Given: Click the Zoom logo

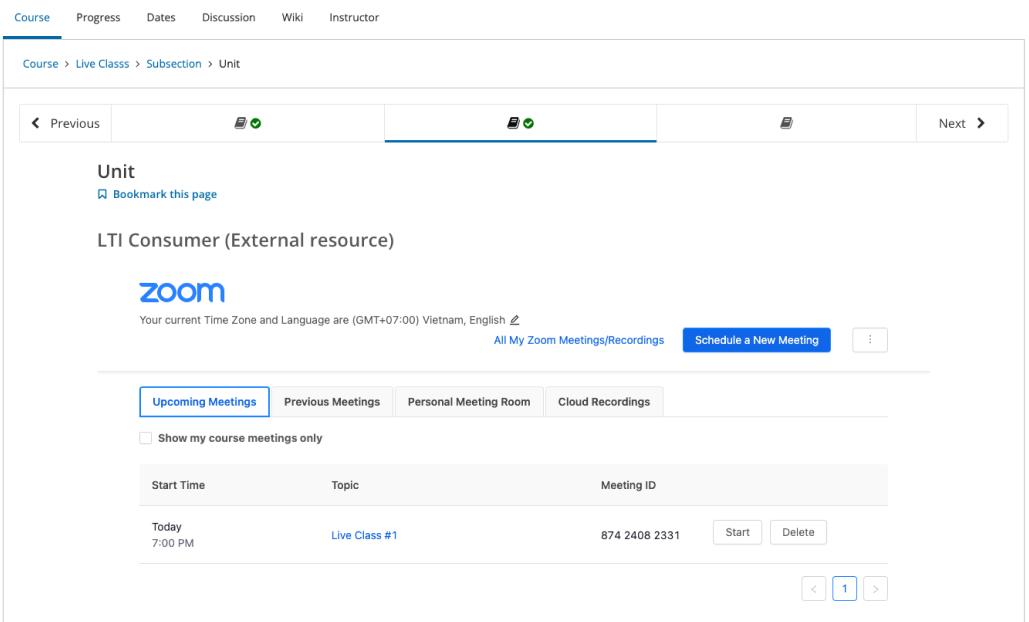Looking at the screenshot, I should (182, 292).
